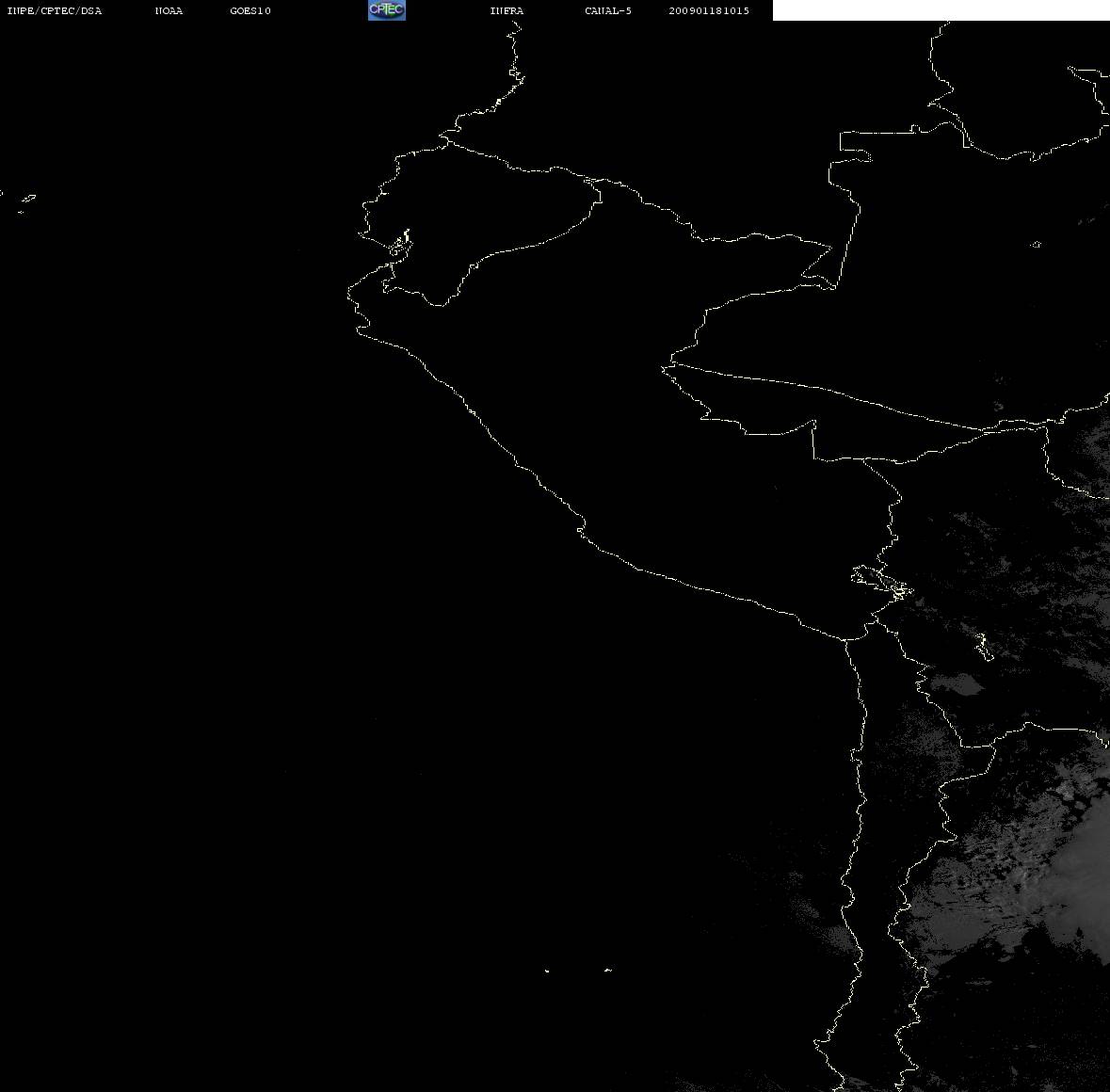The width and height of the screenshot is (1110, 1092).
Task: Select the CANAL-5 label
Action: (x=608, y=10)
